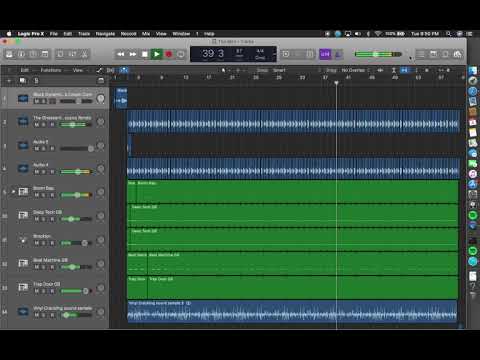The width and height of the screenshot is (480, 360).
Task: Add a new track with plus icon
Action: (x=9, y=81)
